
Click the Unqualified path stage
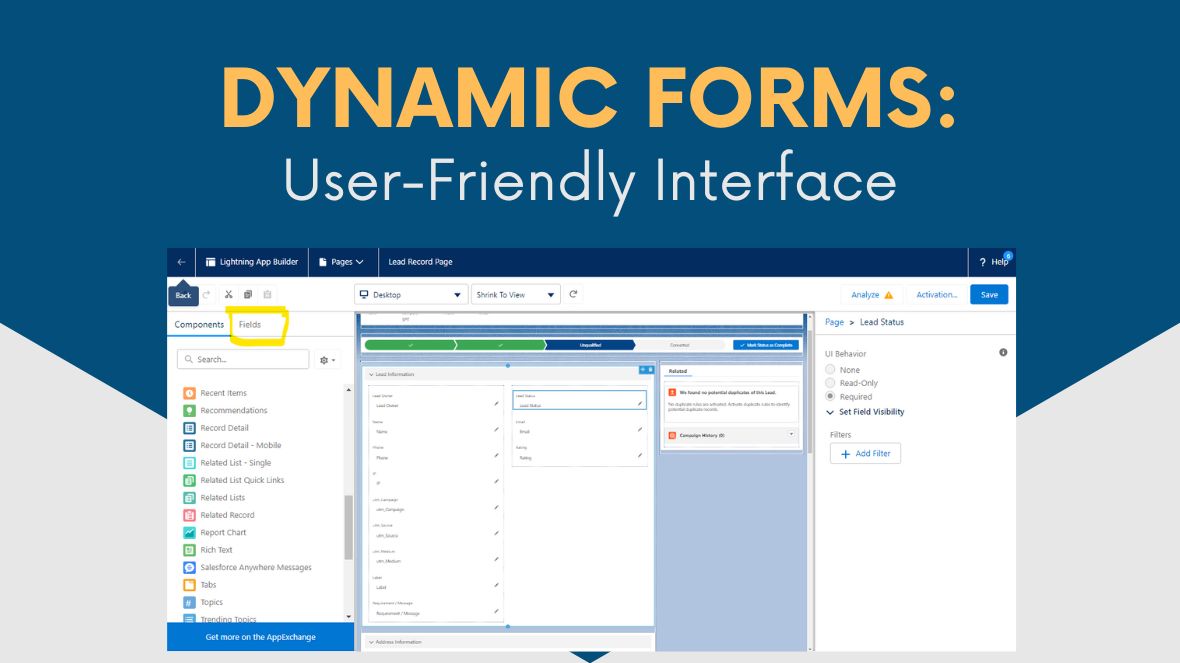click(590, 345)
